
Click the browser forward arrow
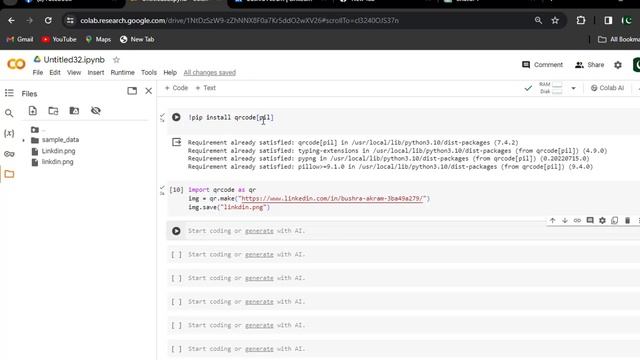coord(29,20)
